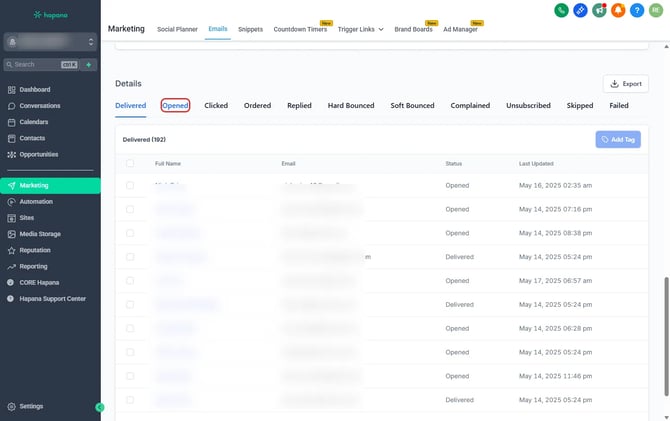Image resolution: width=670 pixels, height=421 pixels.
Task: Click the green phone dialer icon
Action: pos(562,10)
